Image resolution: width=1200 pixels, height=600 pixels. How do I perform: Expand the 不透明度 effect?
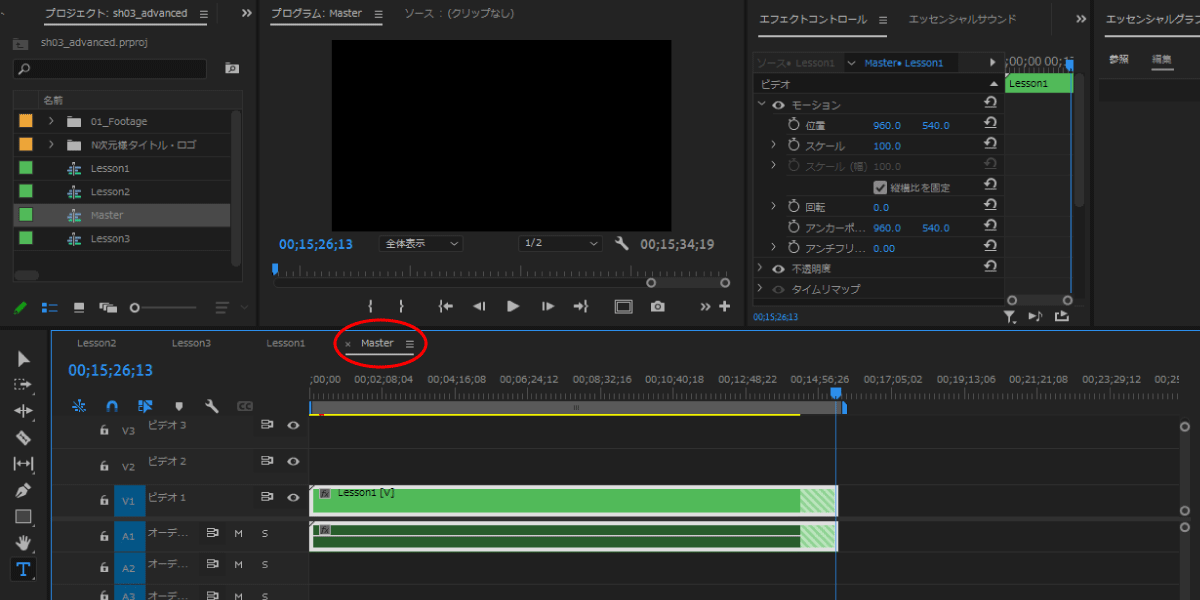(x=761, y=268)
